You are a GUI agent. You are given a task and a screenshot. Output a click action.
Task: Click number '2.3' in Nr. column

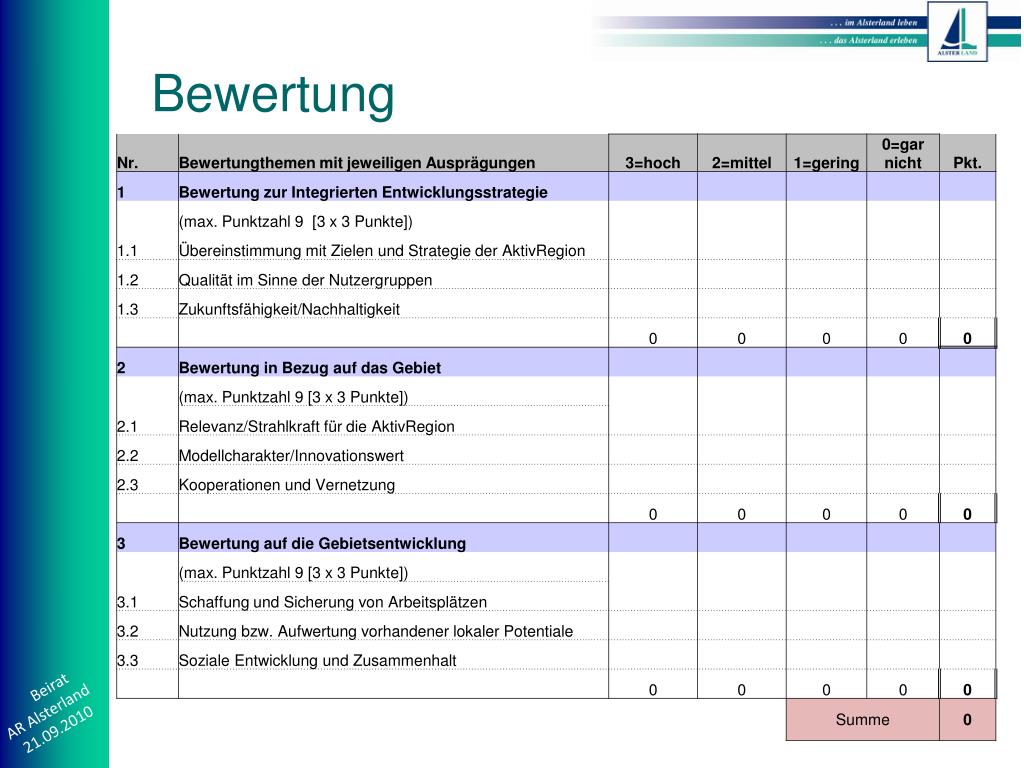pos(127,485)
